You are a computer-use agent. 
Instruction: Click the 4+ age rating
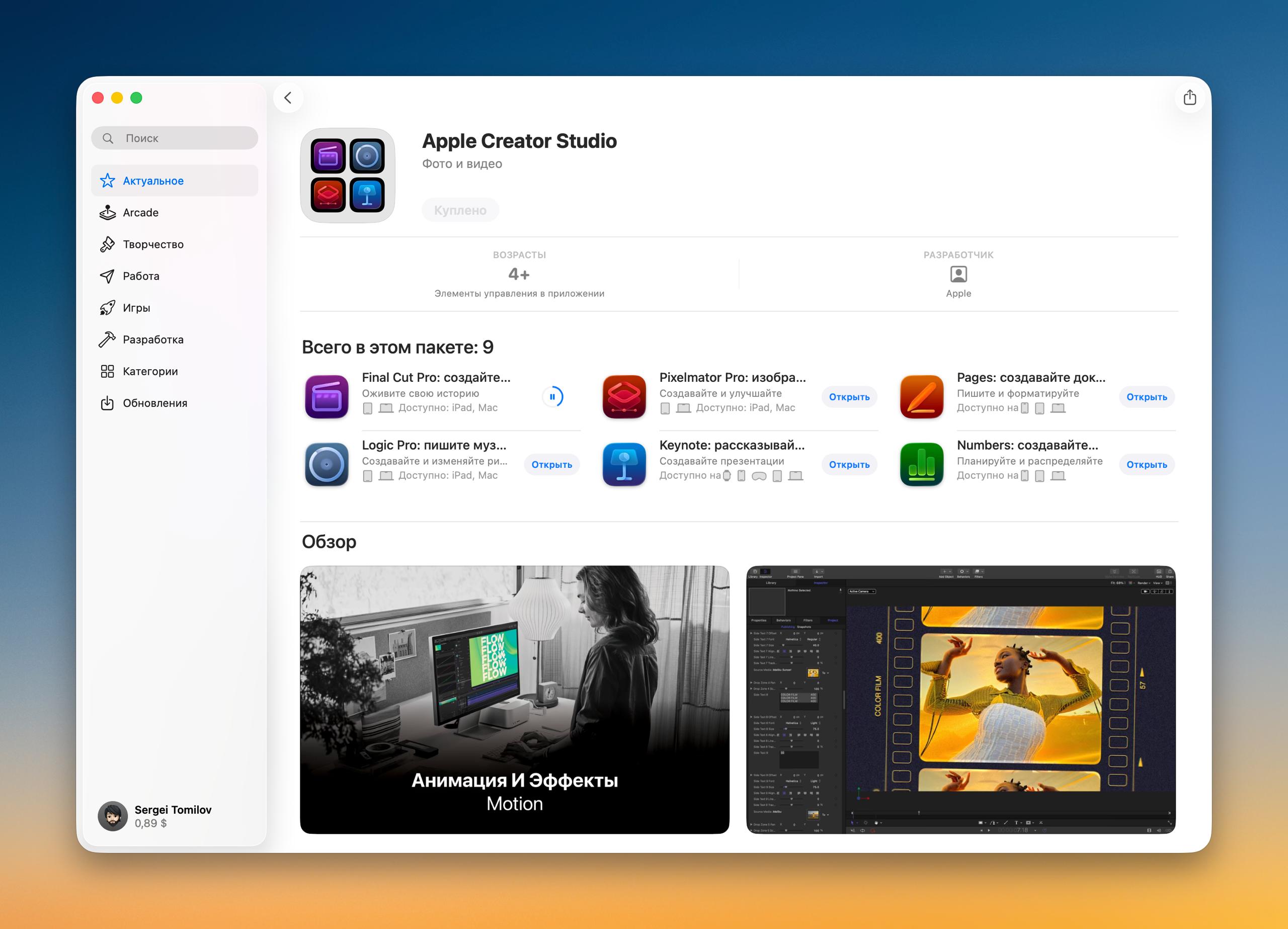(519, 274)
